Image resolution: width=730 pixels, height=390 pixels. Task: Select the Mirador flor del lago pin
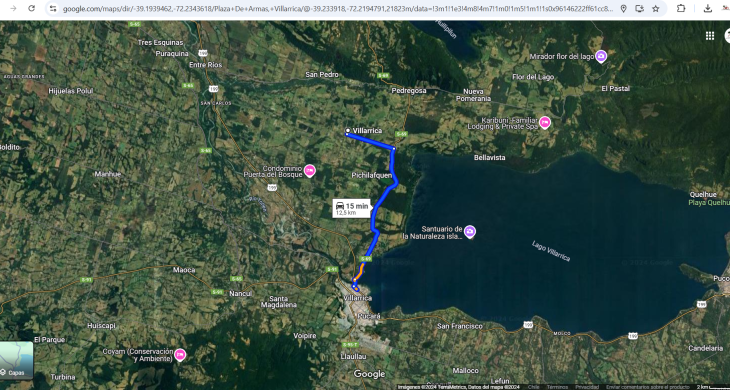pos(602,56)
